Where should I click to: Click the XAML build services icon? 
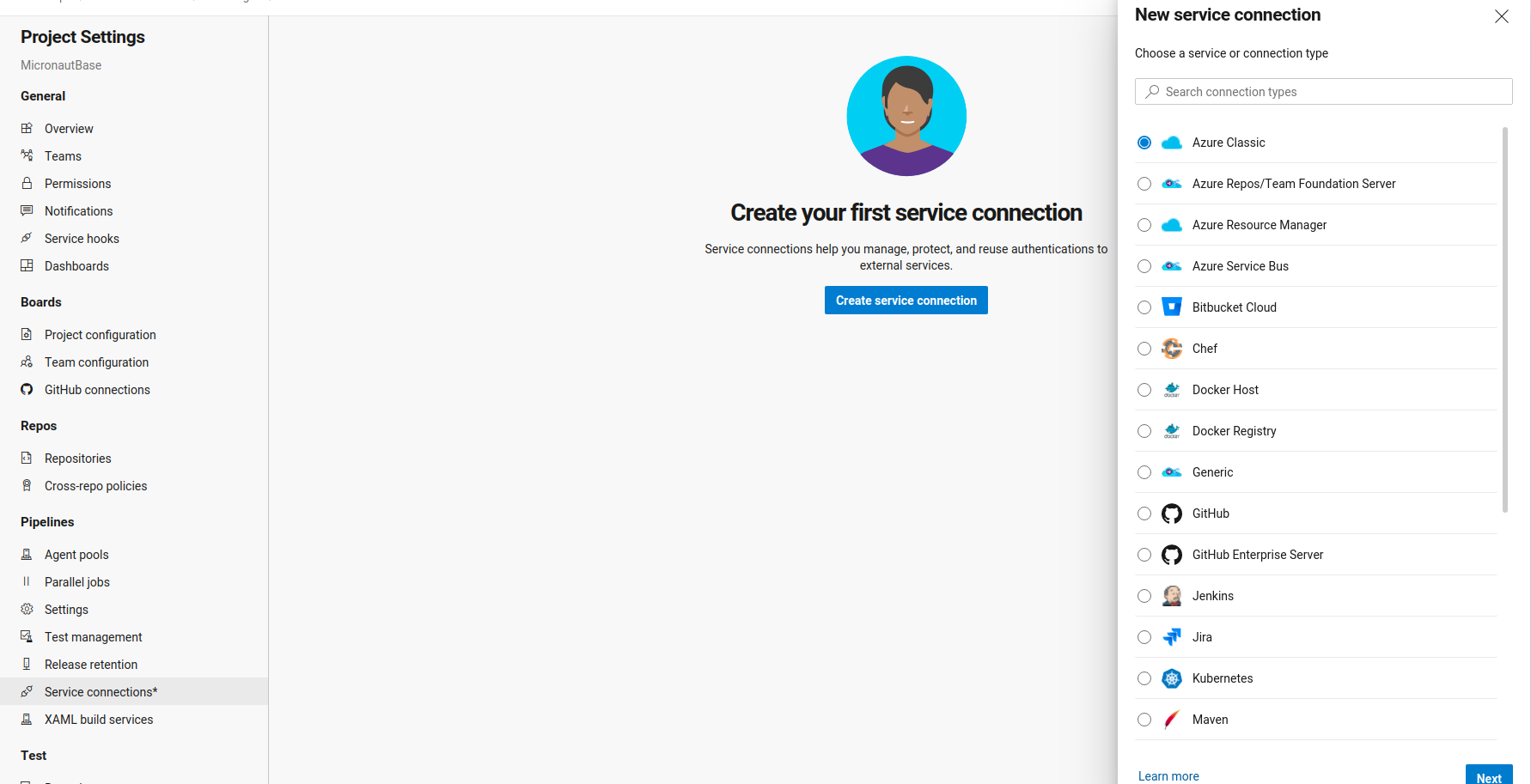[27, 719]
